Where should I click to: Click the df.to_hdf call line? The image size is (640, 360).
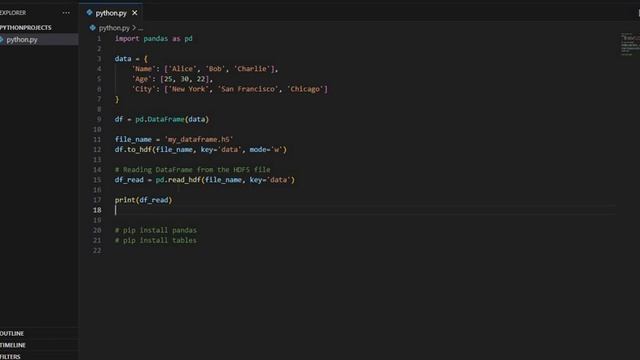click(201, 149)
